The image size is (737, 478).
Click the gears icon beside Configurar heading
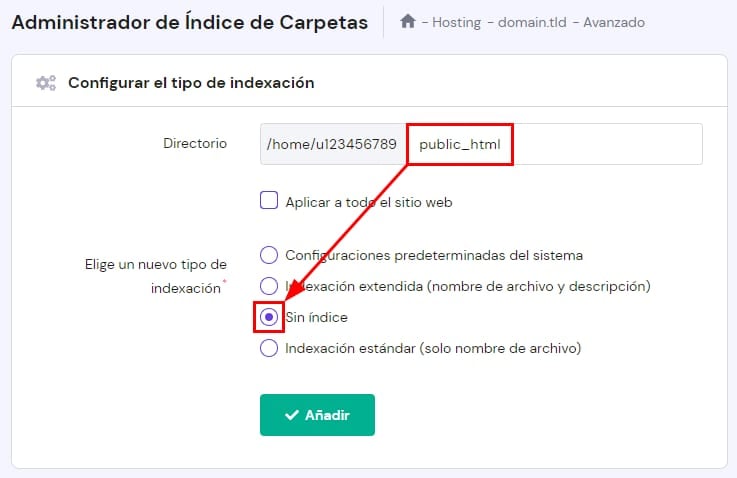(46, 83)
